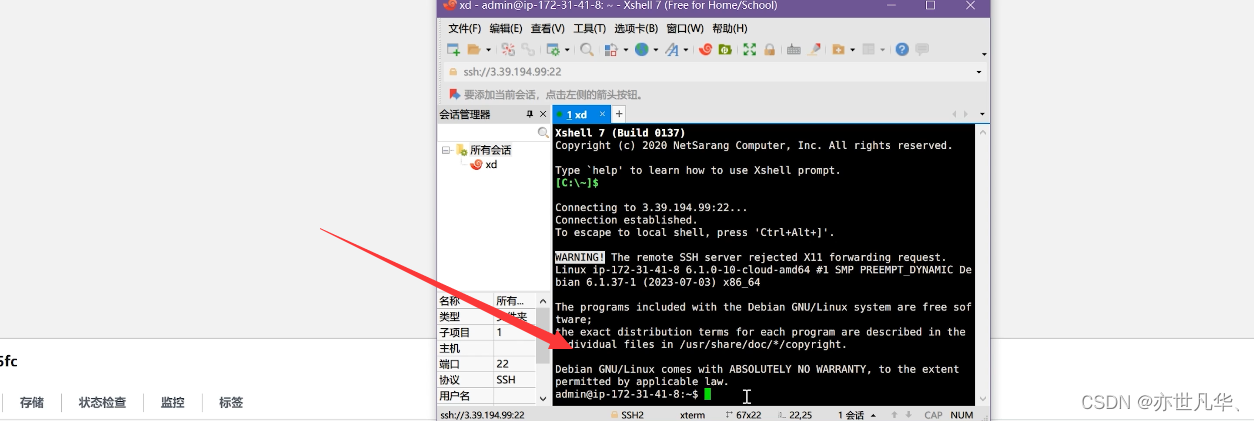Screen dimensions: 1254x421
Task: Click the font 'A' icon
Action: pos(672,49)
